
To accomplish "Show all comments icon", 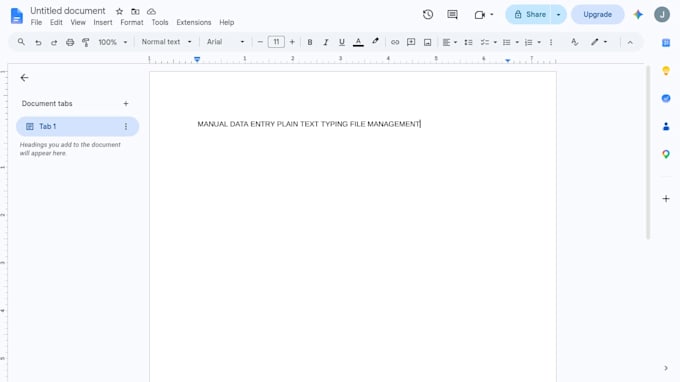I will (452, 14).
